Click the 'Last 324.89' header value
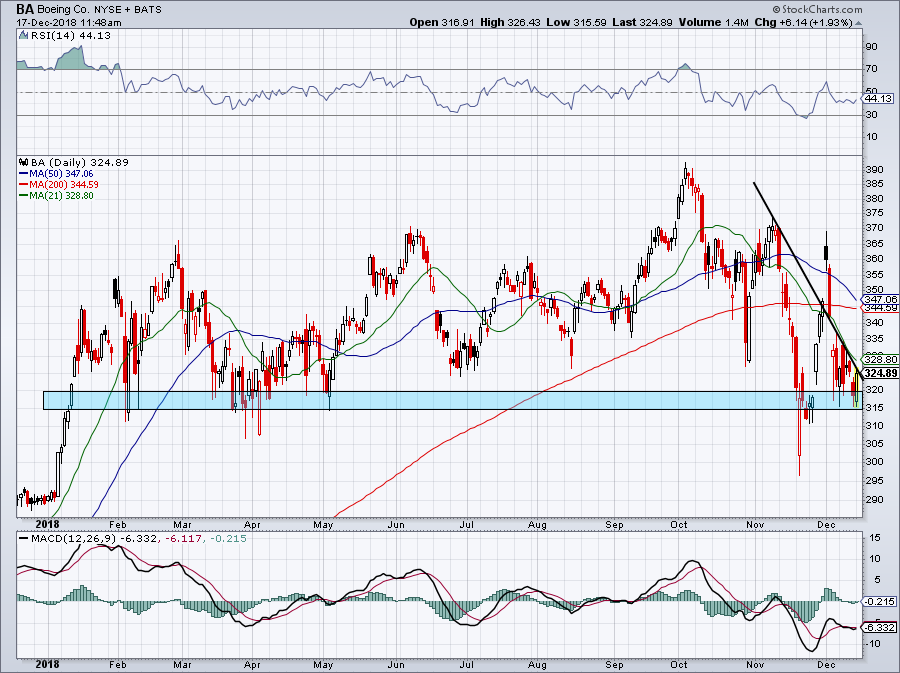Screen dimensions: 900x673 (642, 22)
